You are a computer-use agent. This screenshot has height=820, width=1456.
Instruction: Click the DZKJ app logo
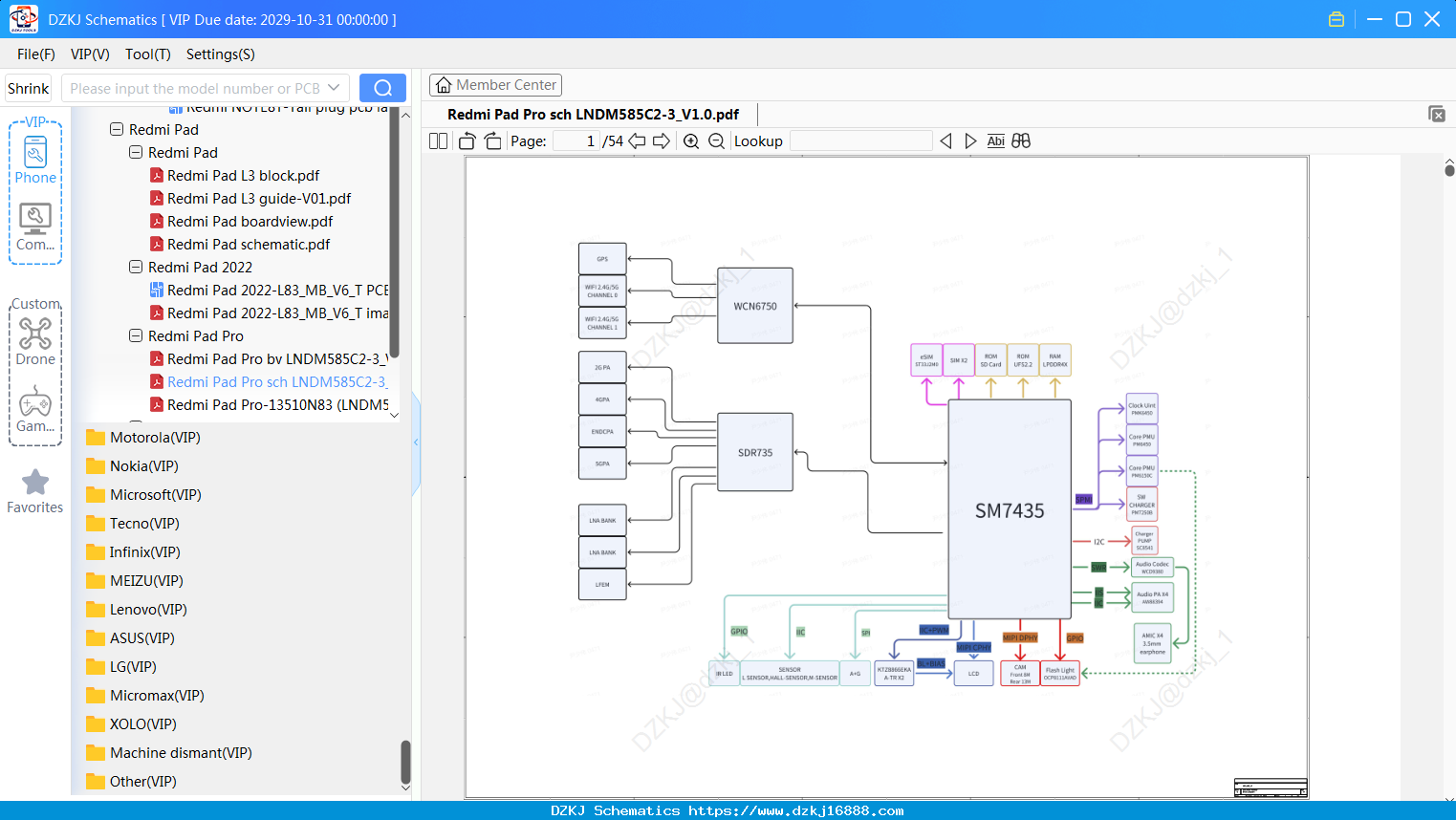click(23, 19)
